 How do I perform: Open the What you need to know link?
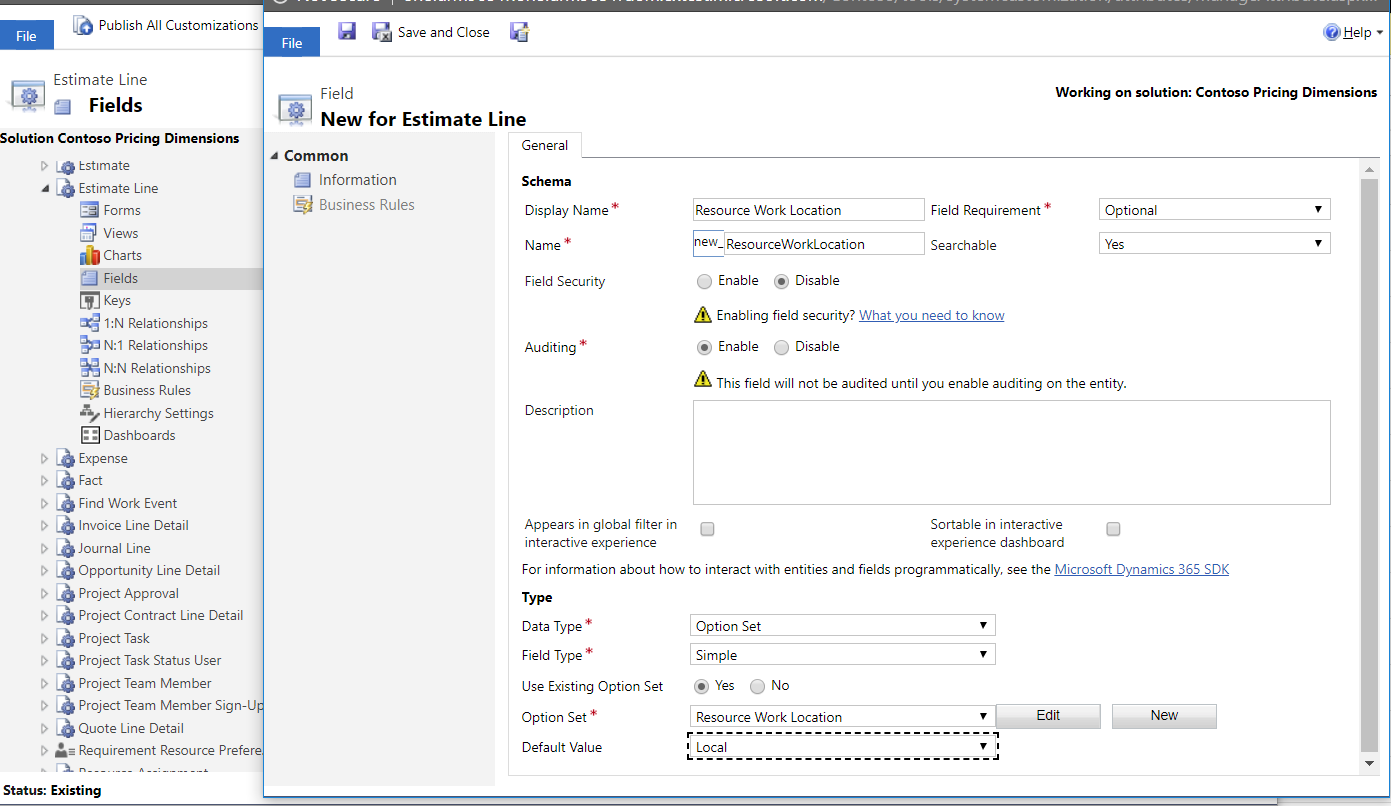click(x=931, y=315)
